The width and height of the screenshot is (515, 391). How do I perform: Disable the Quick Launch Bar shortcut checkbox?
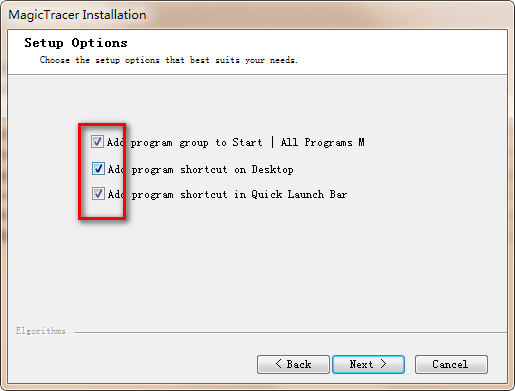98,194
